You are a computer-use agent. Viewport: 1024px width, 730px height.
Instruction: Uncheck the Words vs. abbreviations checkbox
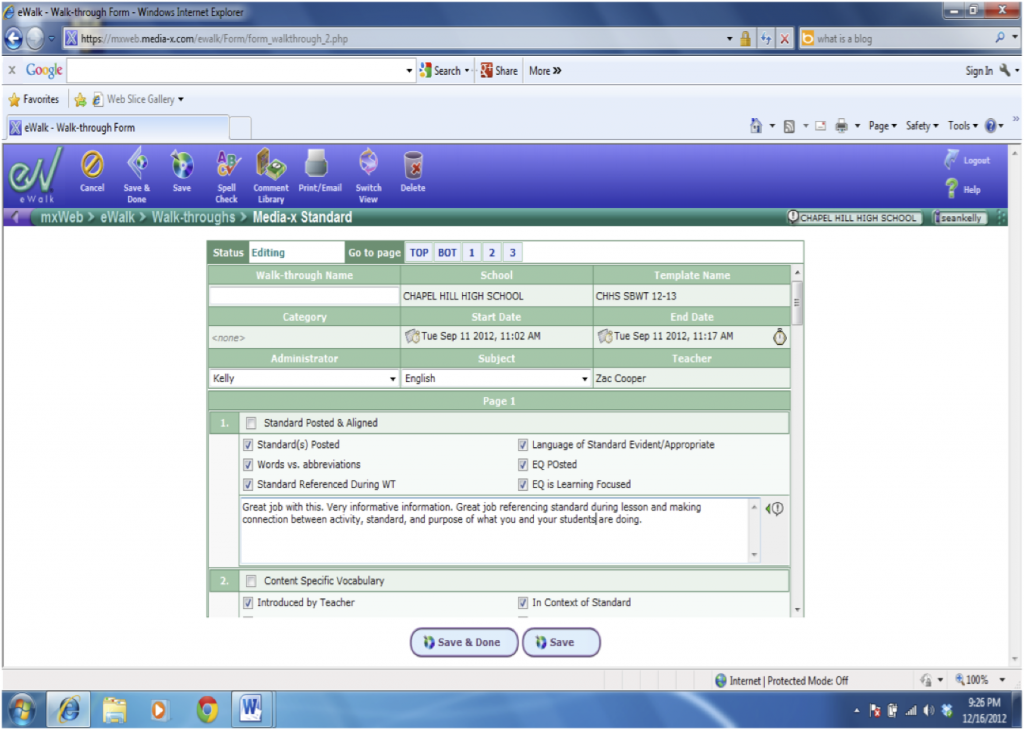click(249, 465)
